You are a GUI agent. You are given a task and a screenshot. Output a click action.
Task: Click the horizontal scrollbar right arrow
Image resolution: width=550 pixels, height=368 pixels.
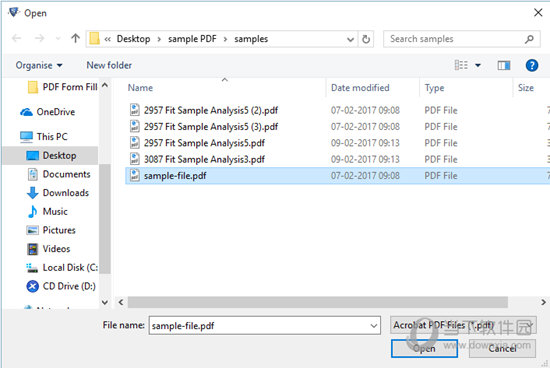(543, 302)
